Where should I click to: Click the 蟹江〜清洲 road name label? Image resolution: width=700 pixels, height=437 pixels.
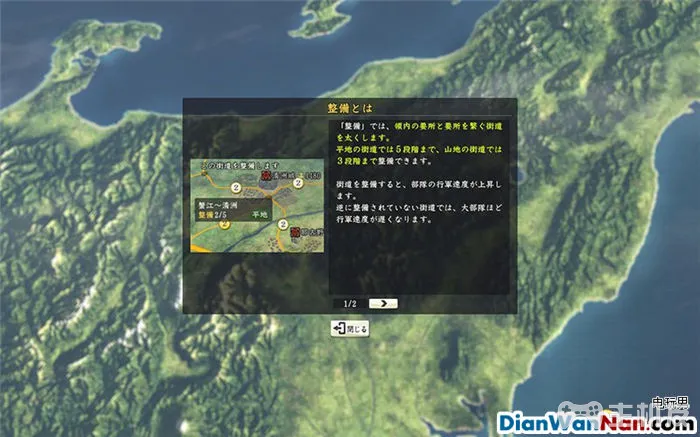217,207
